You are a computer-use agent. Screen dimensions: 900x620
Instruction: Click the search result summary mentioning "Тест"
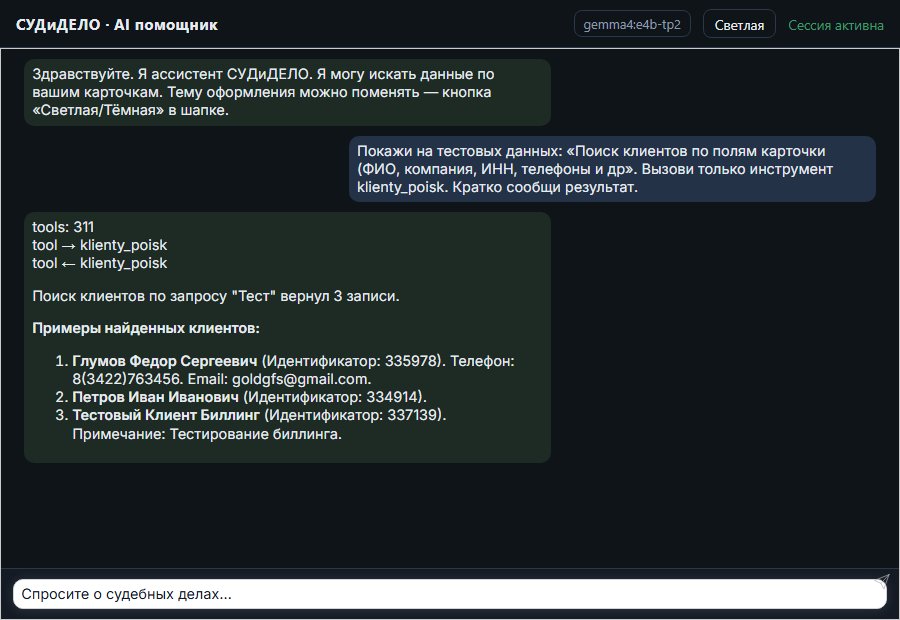[216, 296]
